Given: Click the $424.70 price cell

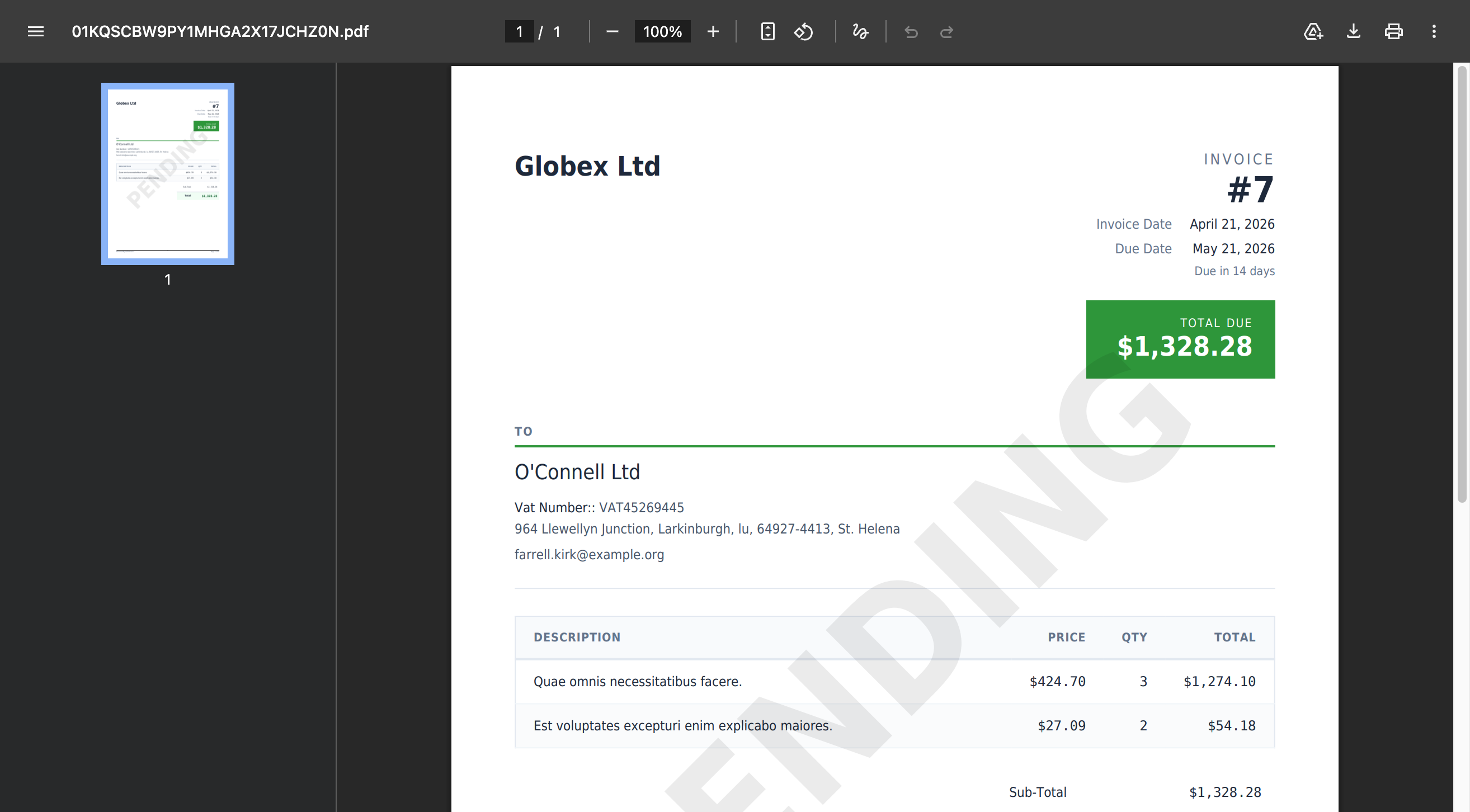Looking at the screenshot, I should tap(1057, 681).
